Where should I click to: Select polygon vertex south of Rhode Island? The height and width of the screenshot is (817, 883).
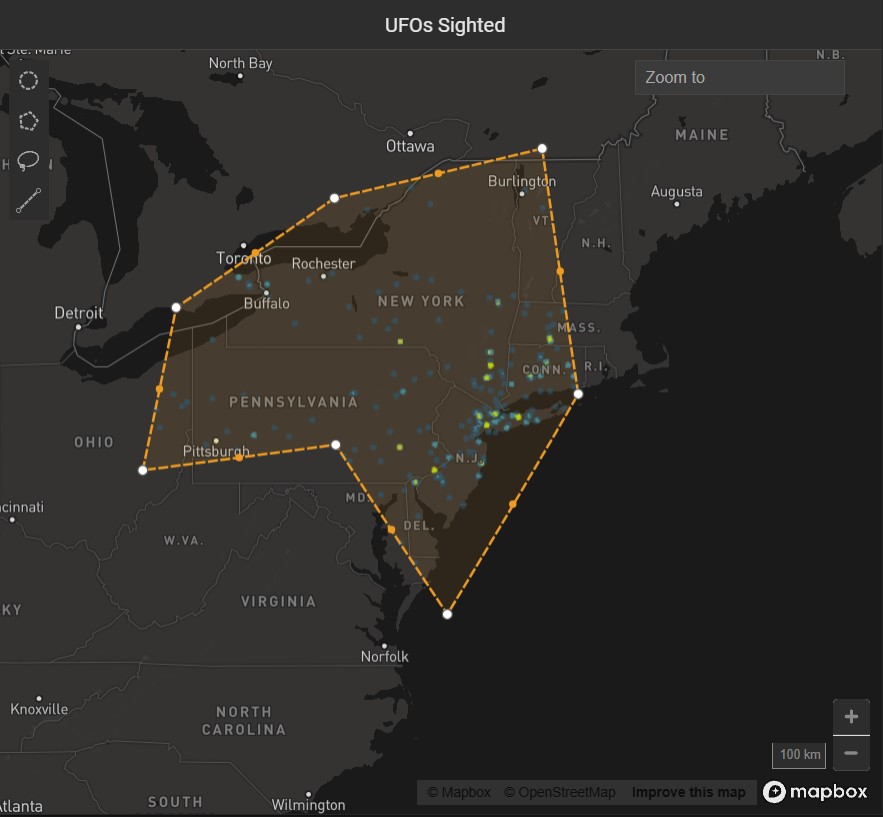(578, 394)
